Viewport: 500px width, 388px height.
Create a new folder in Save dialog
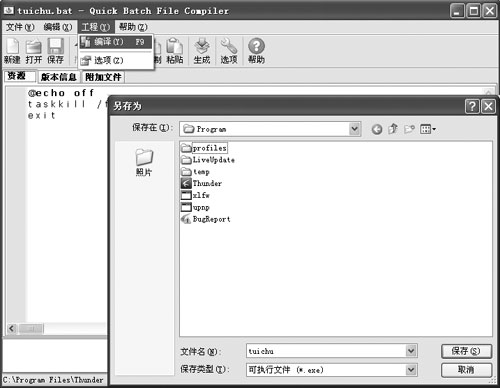tap(409, 129)
